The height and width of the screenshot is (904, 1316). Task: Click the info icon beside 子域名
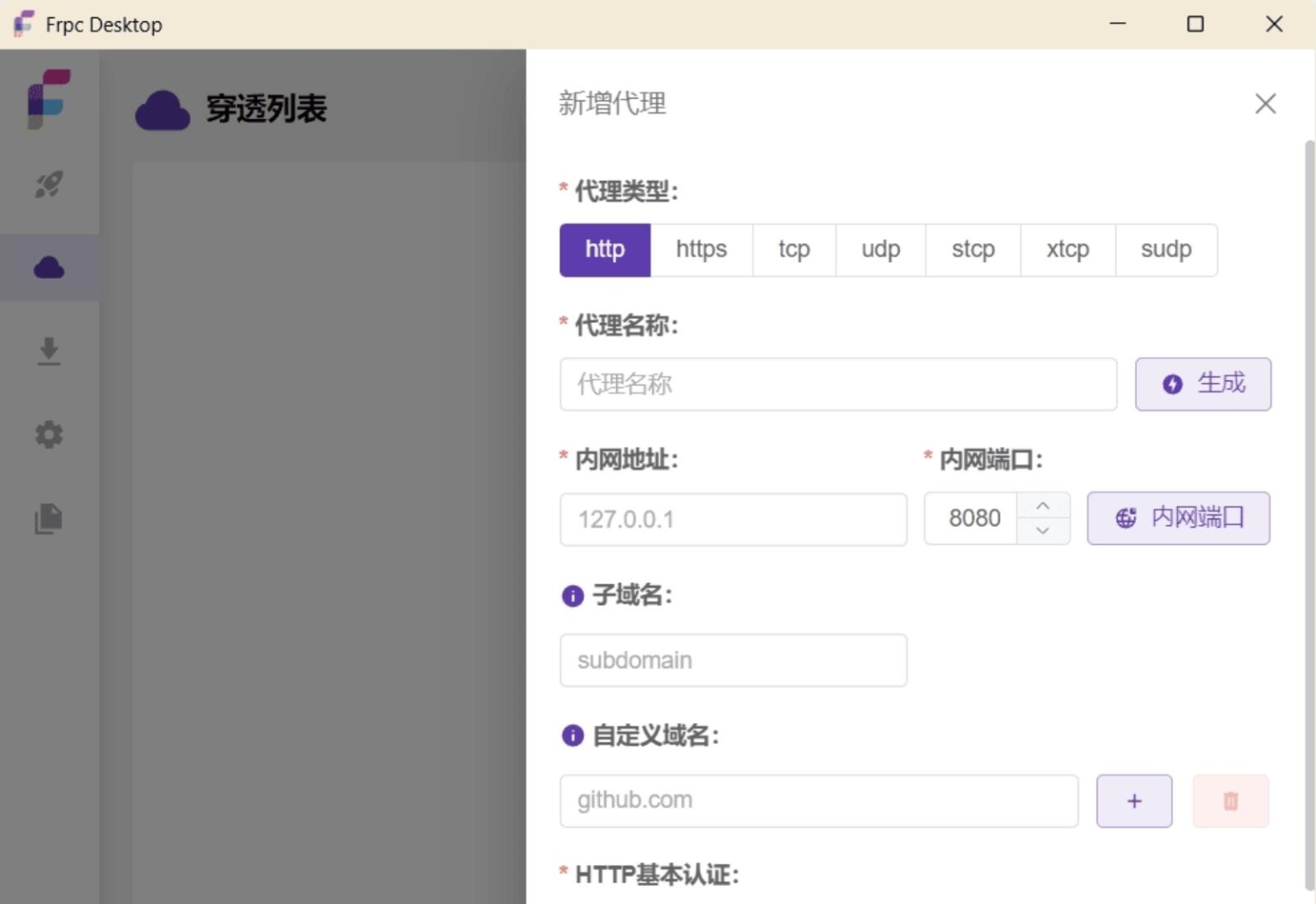point(571,596)
